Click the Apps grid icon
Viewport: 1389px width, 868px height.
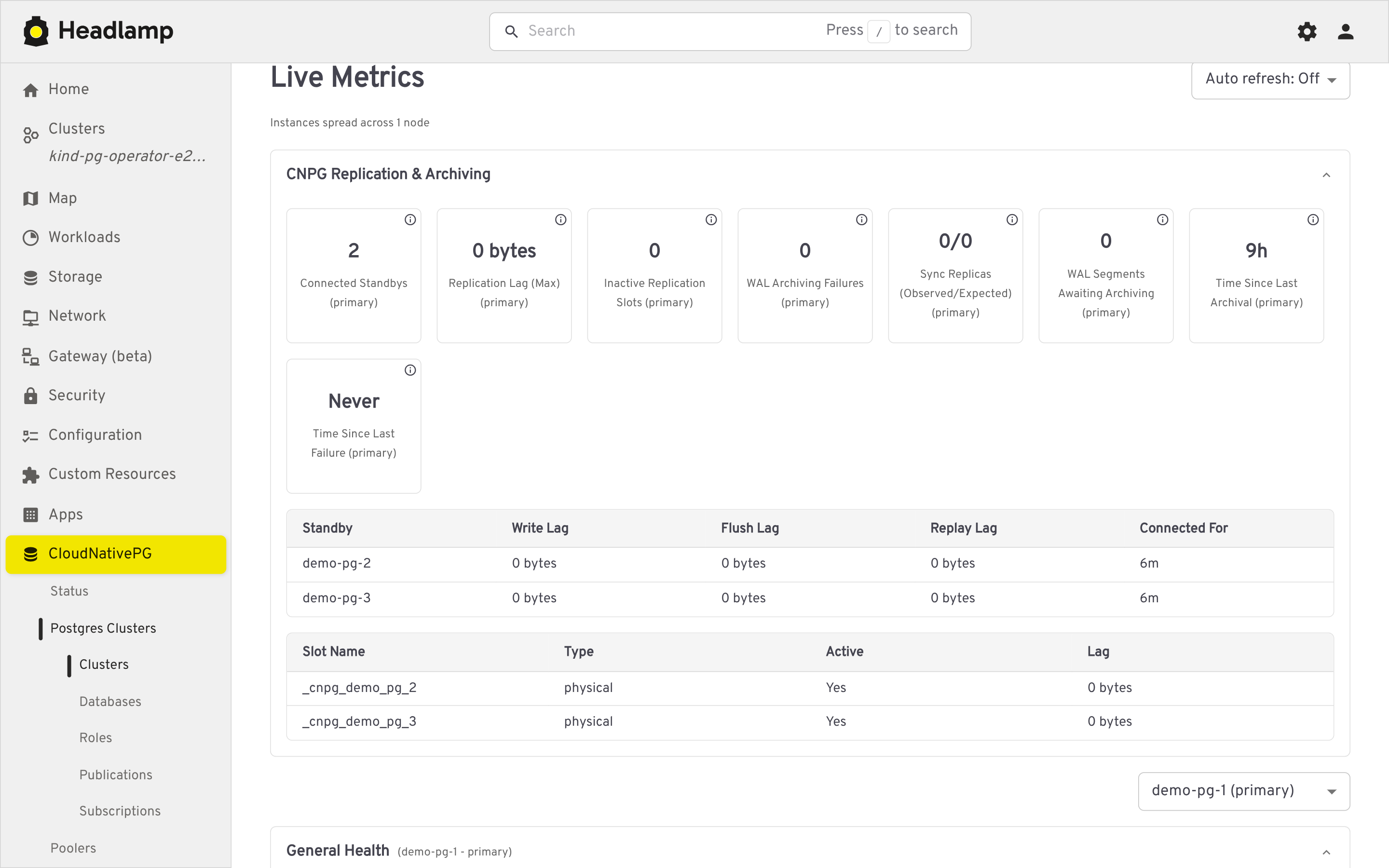click(x=30, y=515)
